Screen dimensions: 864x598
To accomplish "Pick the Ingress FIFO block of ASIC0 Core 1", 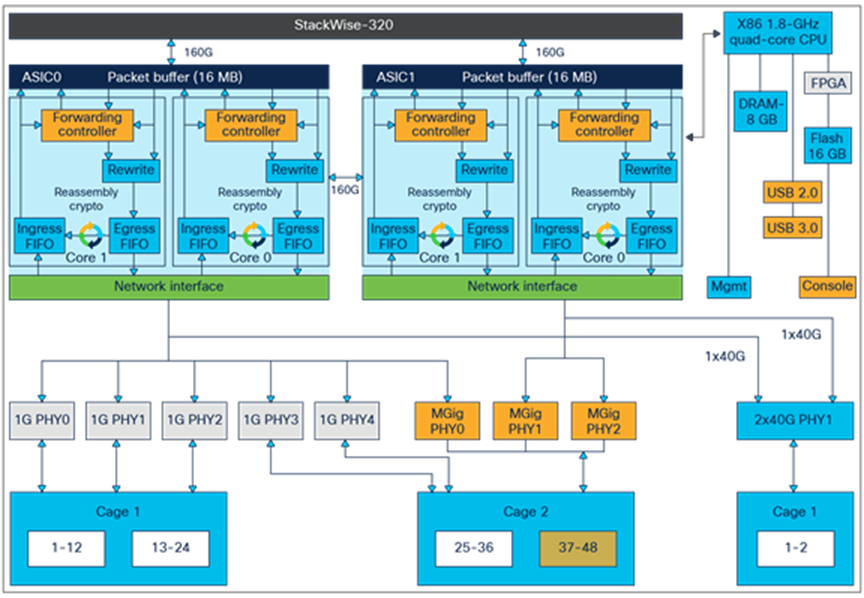I will (39, 236).
